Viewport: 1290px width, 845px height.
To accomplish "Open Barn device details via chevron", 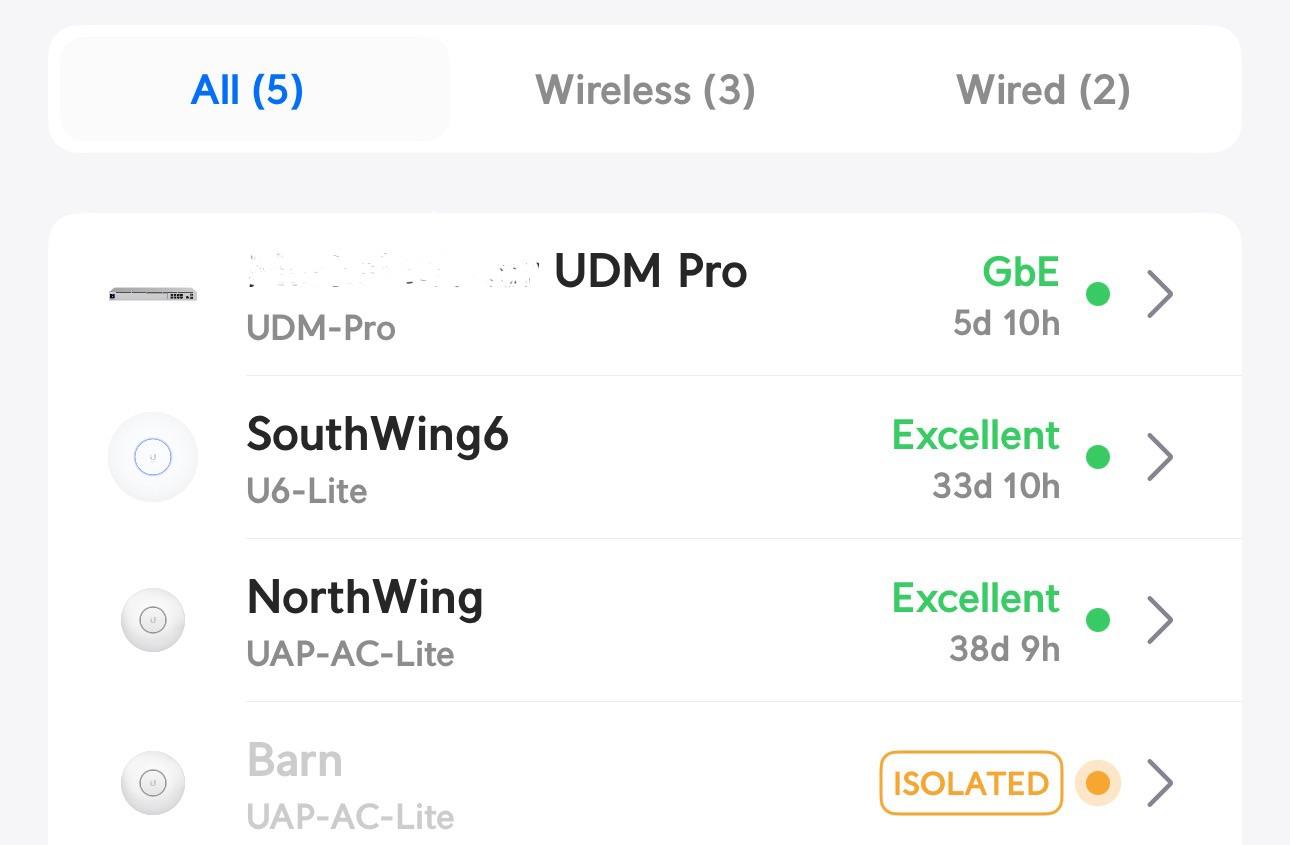I will click(x=1159, y=783).
